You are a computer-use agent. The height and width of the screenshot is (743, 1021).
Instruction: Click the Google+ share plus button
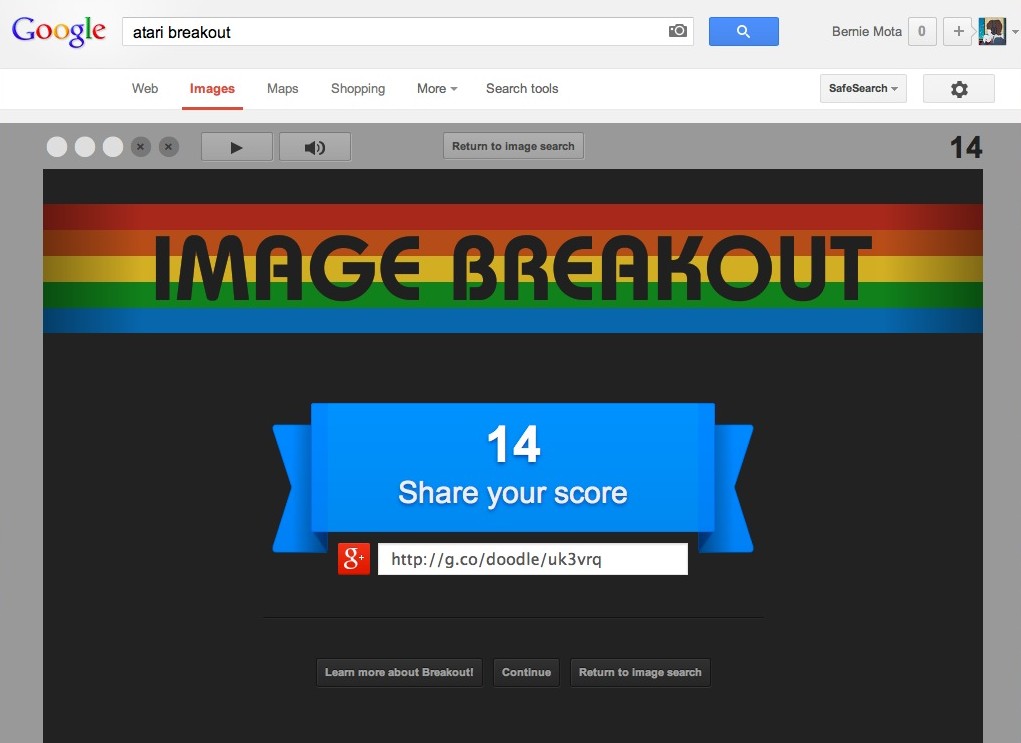coord(958,31)
